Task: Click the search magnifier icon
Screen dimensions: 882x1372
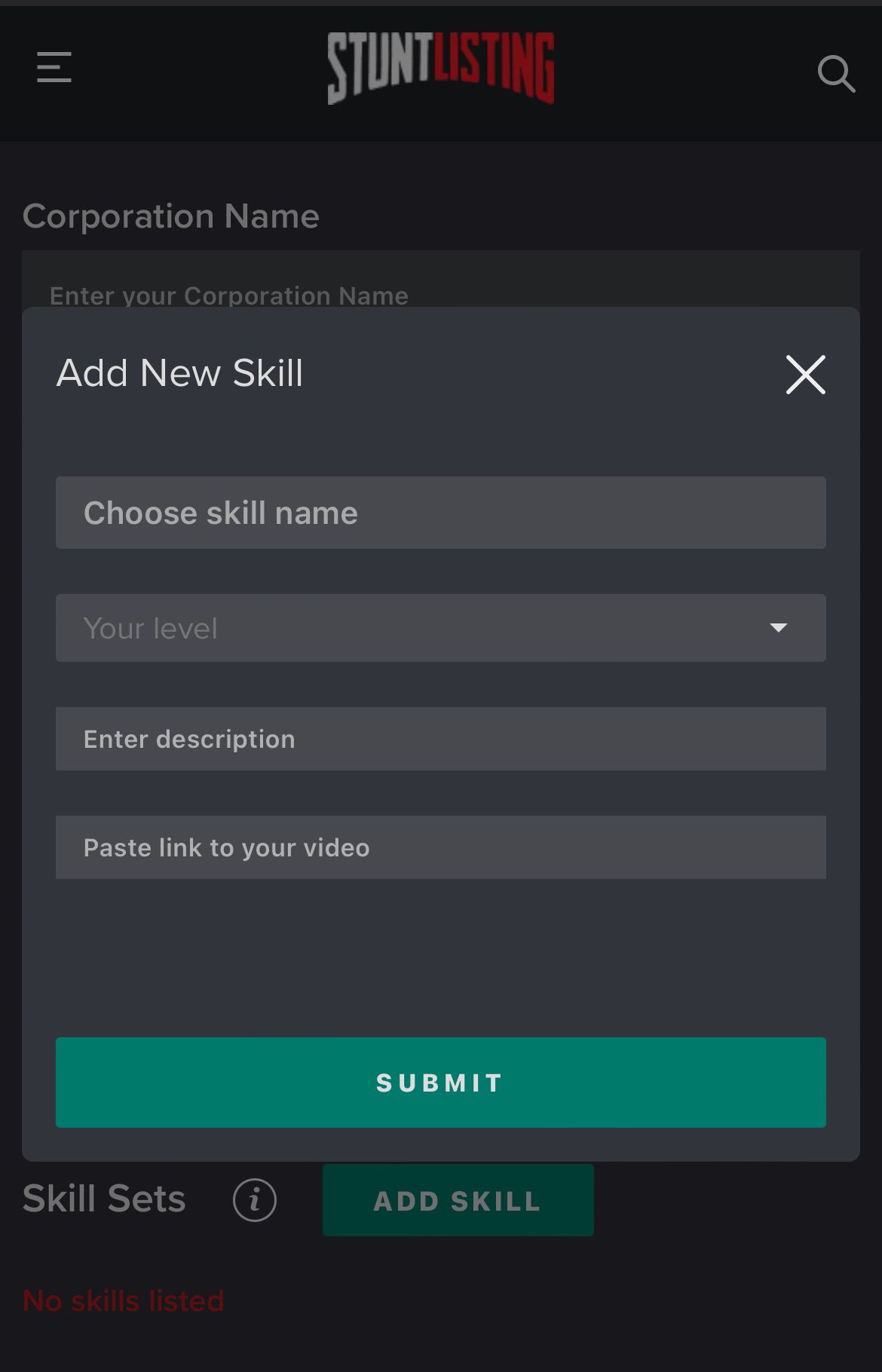Action: tap(836, 73)
